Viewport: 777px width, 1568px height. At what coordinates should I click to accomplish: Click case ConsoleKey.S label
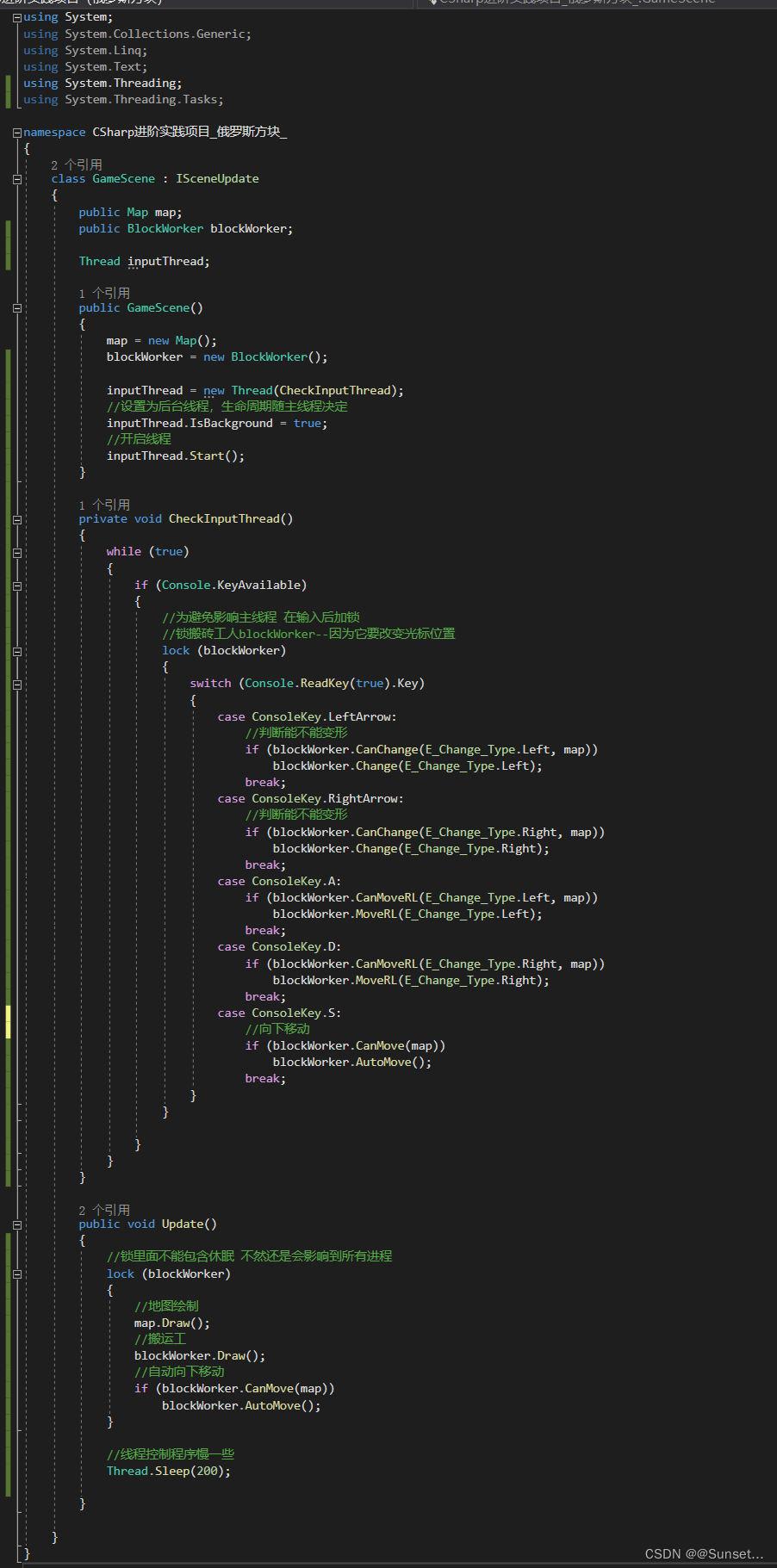coord(279,1013)
